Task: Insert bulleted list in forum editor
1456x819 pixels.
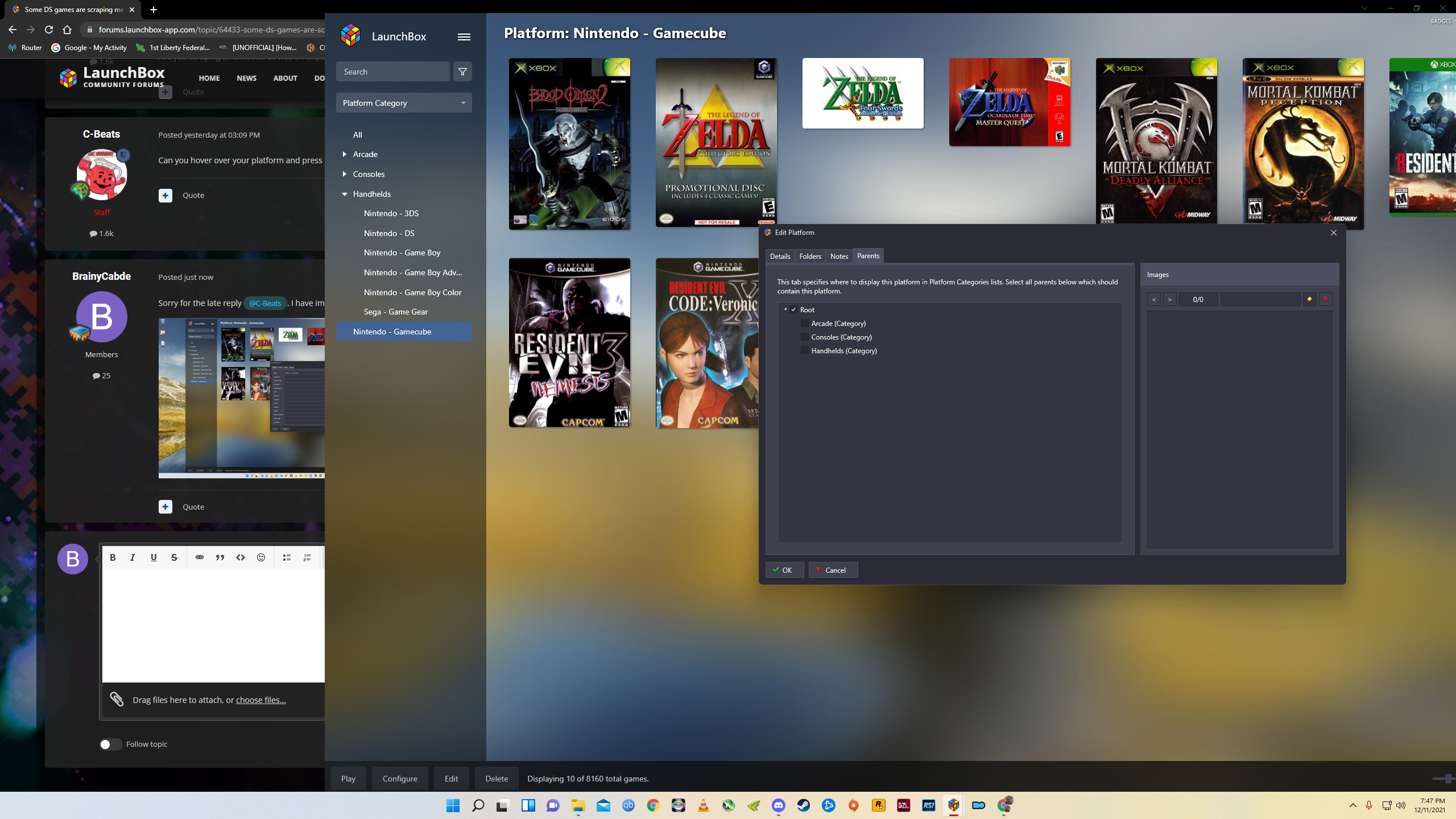Action: [287, 557]
